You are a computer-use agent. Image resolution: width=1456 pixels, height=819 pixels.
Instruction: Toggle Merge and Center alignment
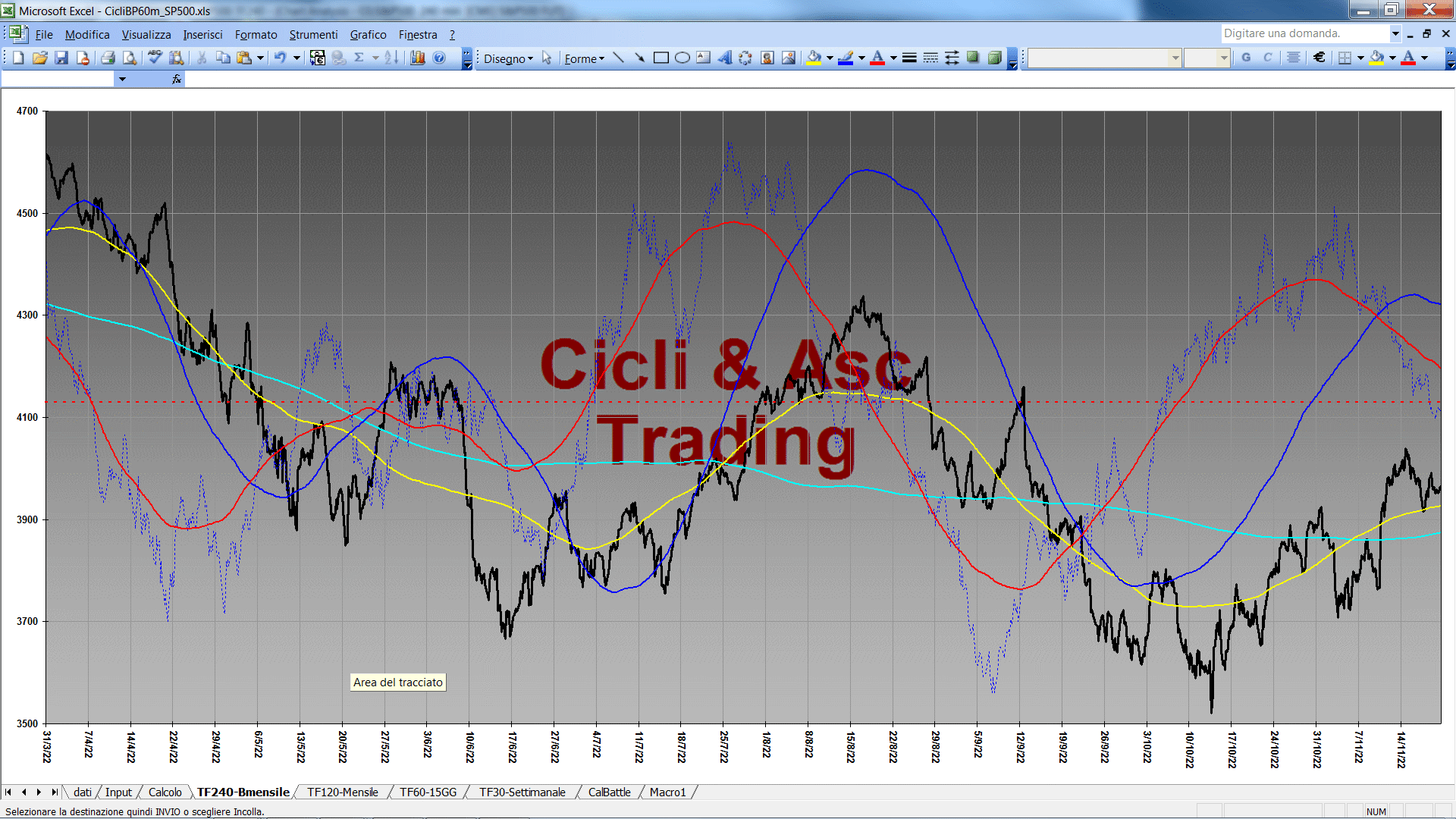click(1294, 58)
